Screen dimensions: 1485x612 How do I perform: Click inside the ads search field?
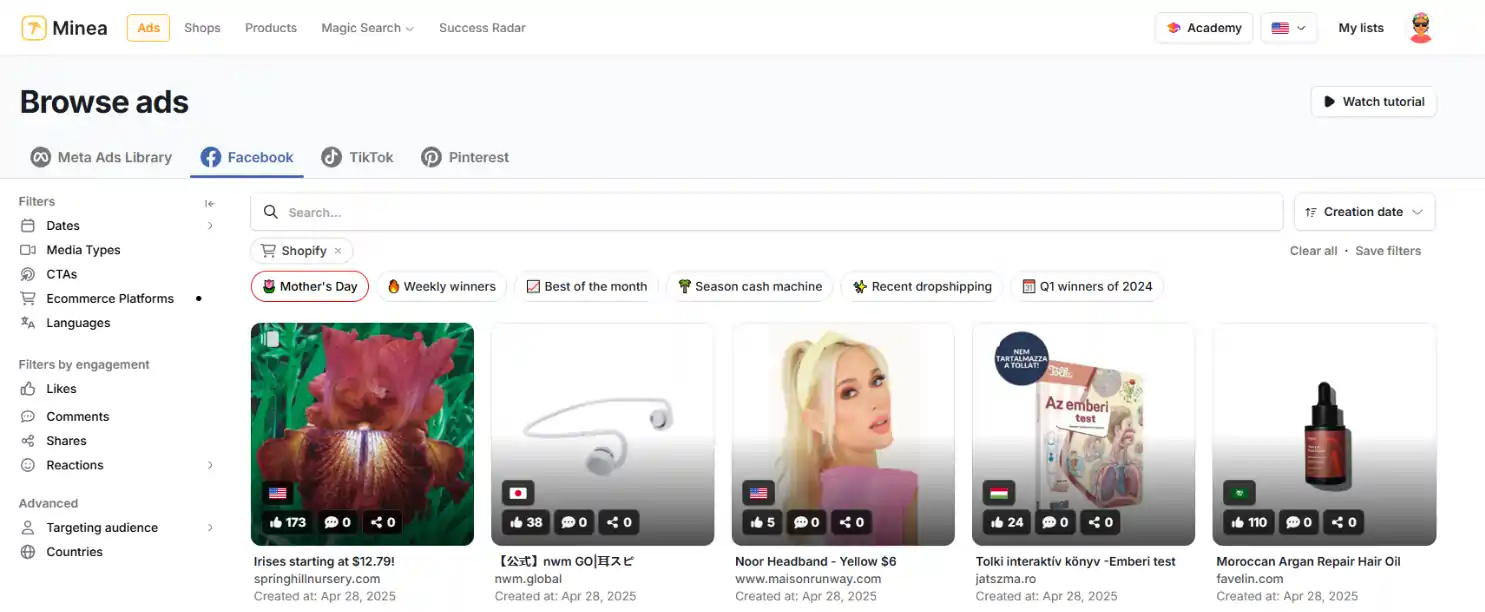(700, 211)
